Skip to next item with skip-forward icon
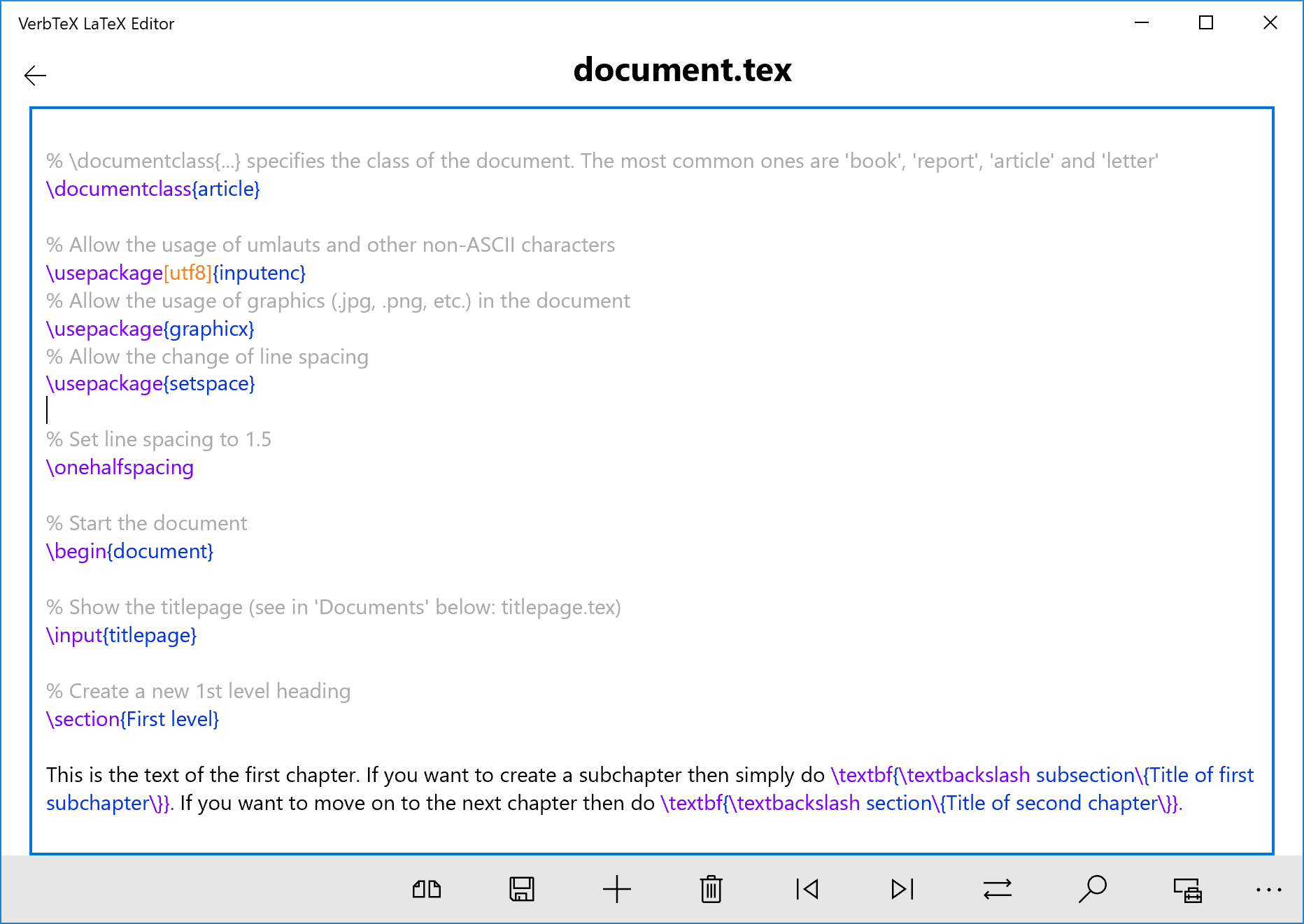 click(x=902, y=889)
